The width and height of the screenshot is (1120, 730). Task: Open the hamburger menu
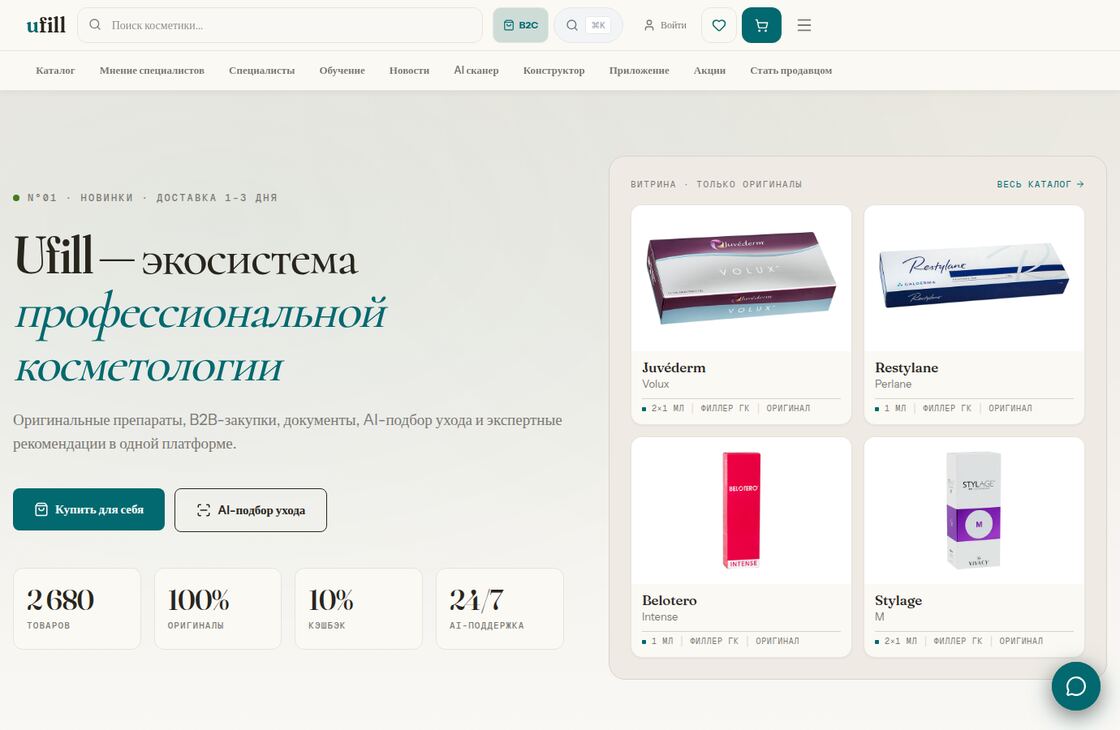804,25
